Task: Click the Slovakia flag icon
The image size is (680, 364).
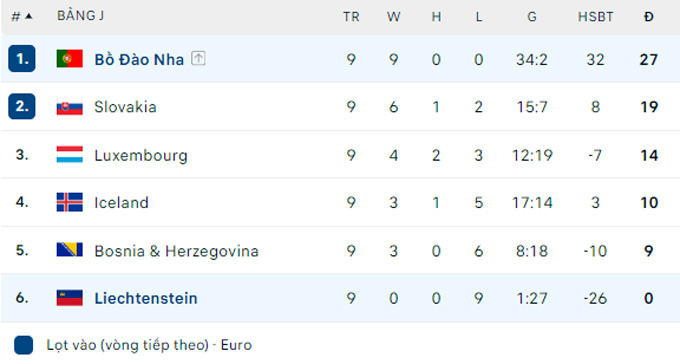Action: tap(69, 107)
